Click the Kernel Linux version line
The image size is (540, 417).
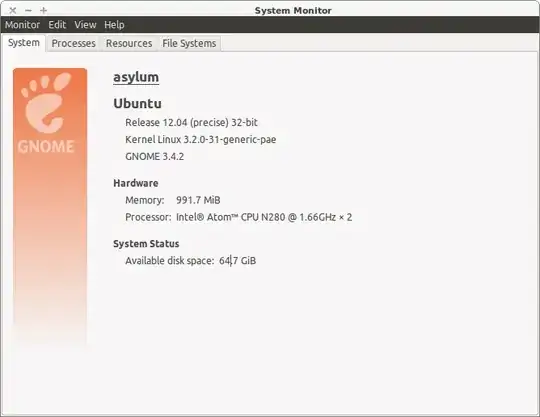(200, 139)
